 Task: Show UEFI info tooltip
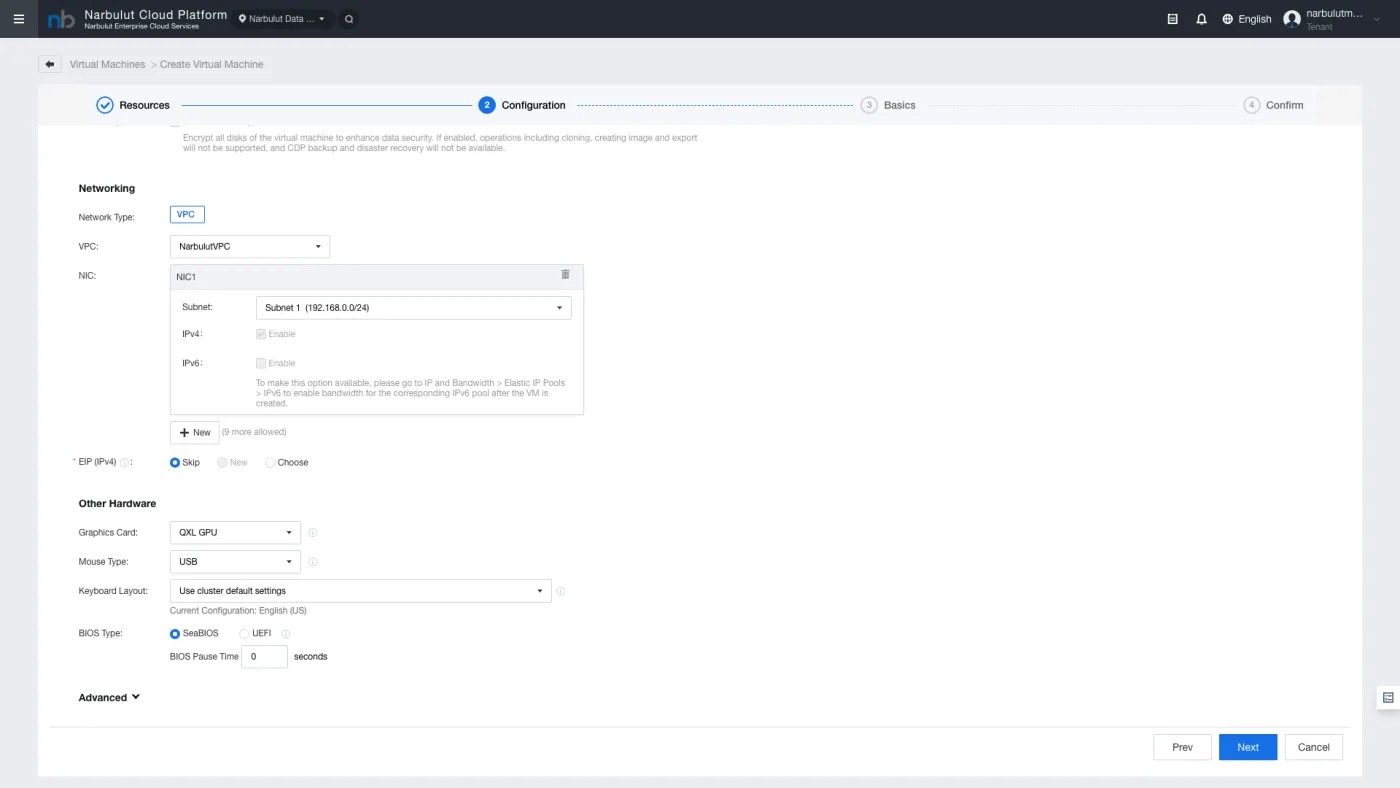coord(286,634)
